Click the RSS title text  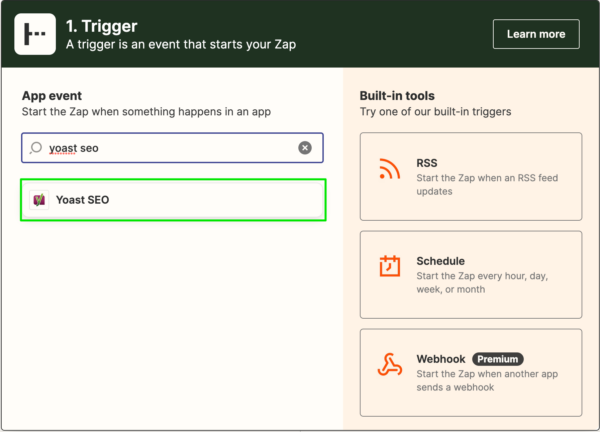(427, 163)
